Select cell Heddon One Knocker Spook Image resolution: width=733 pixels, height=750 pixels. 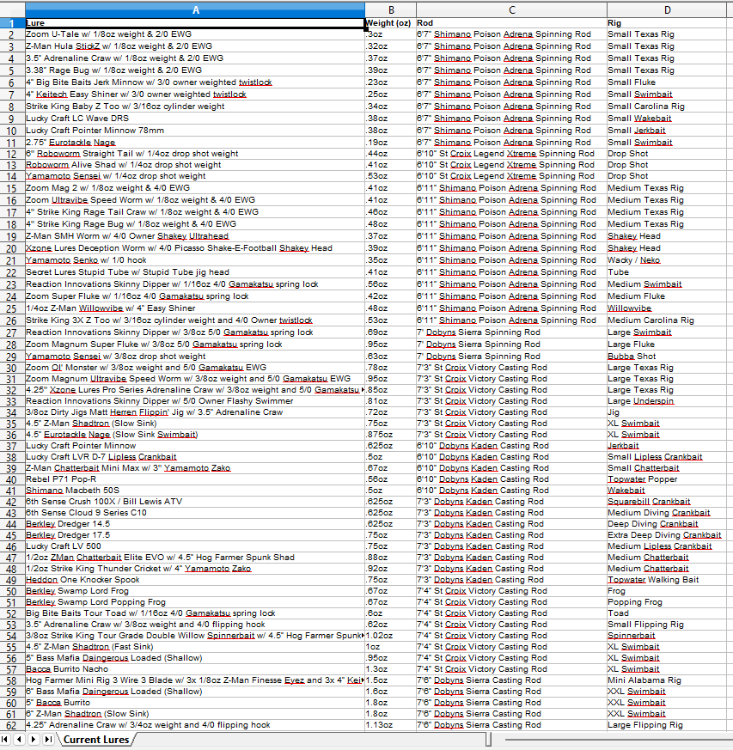pos(195,580)
